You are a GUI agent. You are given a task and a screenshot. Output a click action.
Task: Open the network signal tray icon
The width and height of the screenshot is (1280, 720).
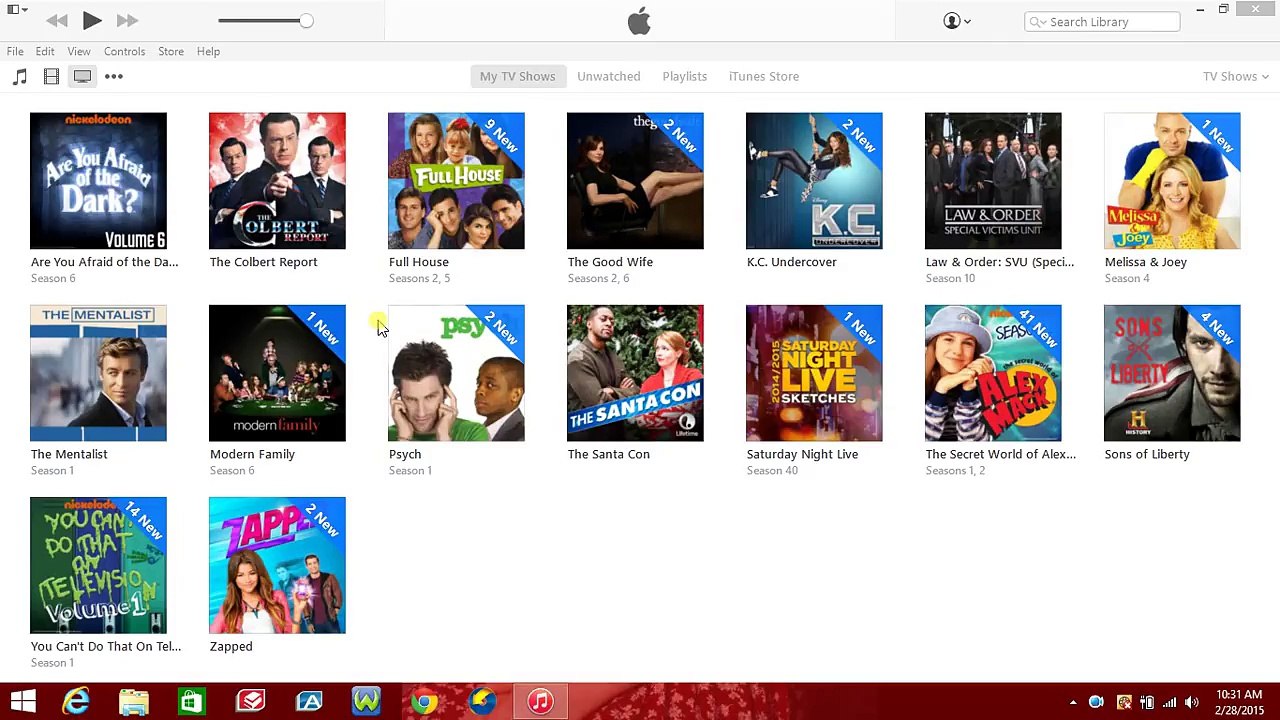pyautogui.click(x=1169, y=702)
